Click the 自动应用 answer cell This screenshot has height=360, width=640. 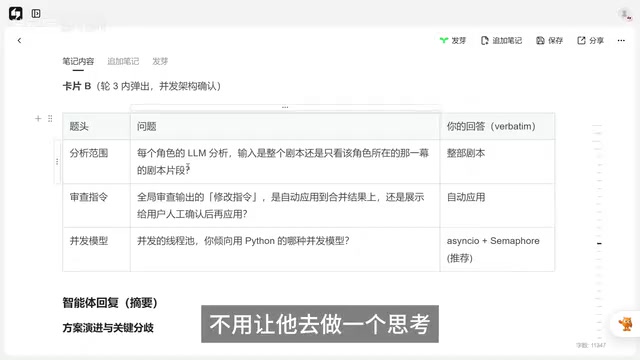497,205
